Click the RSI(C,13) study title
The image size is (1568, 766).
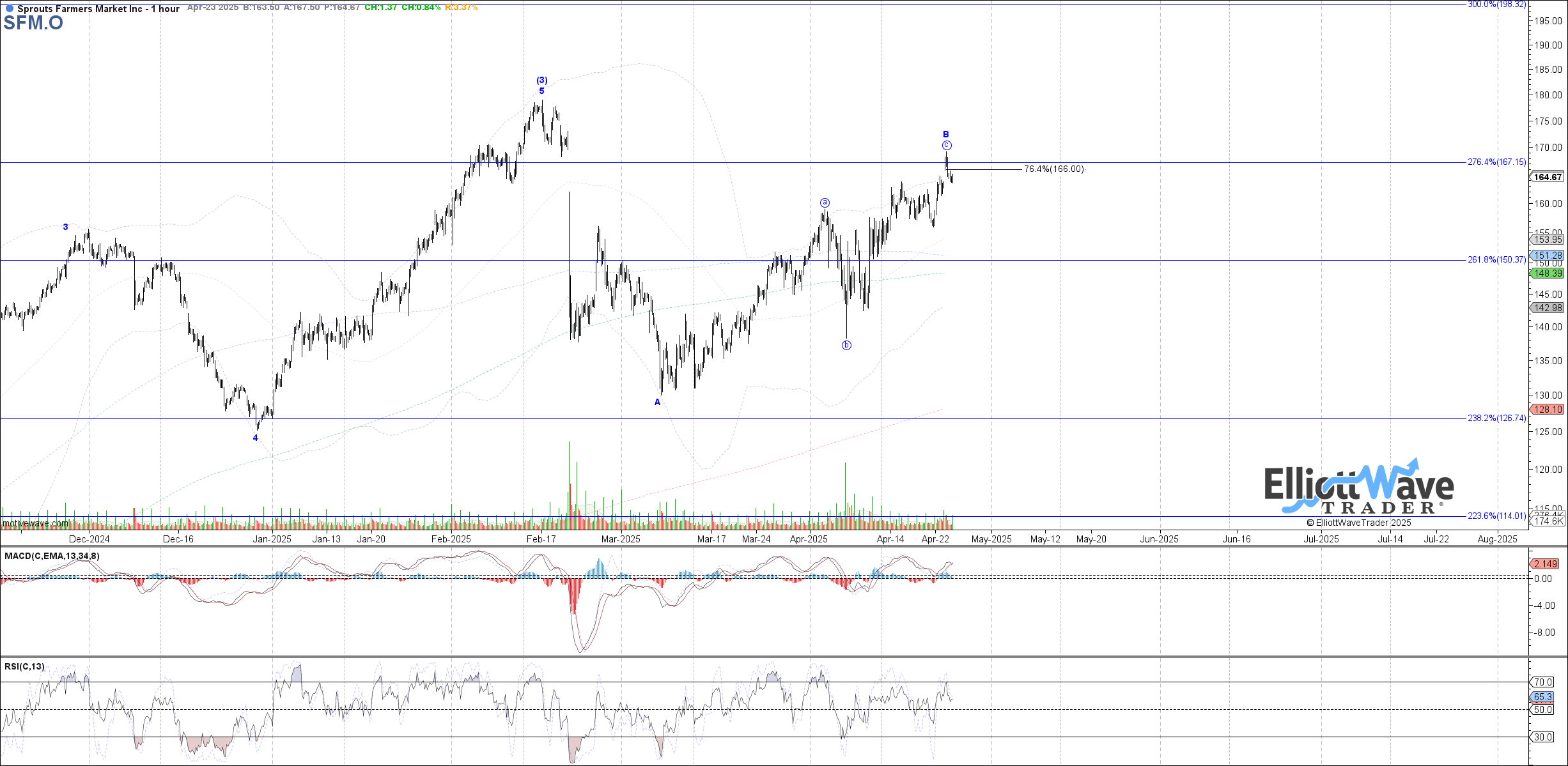(24, 667)
